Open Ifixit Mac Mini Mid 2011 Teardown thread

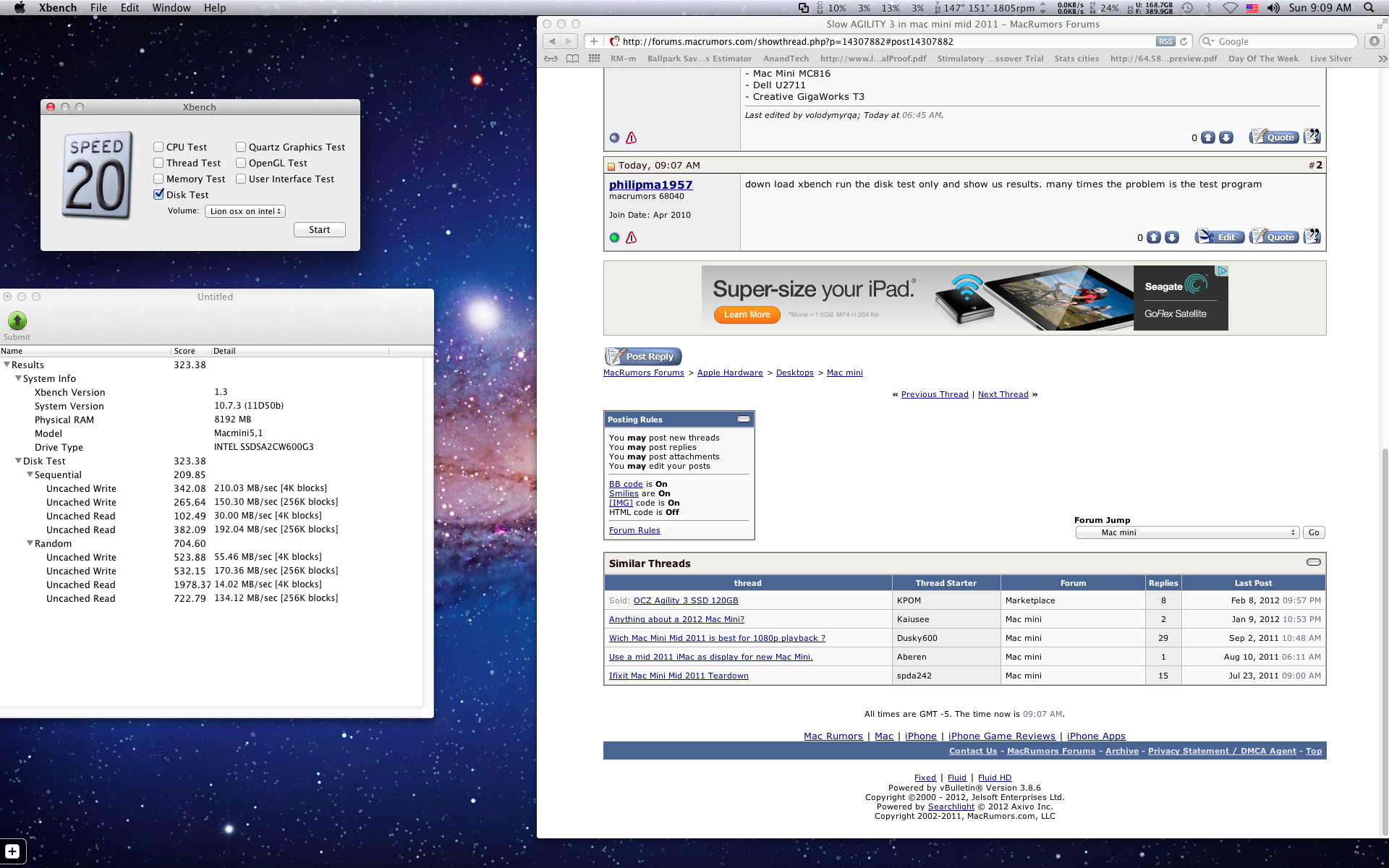click(679, 676)
